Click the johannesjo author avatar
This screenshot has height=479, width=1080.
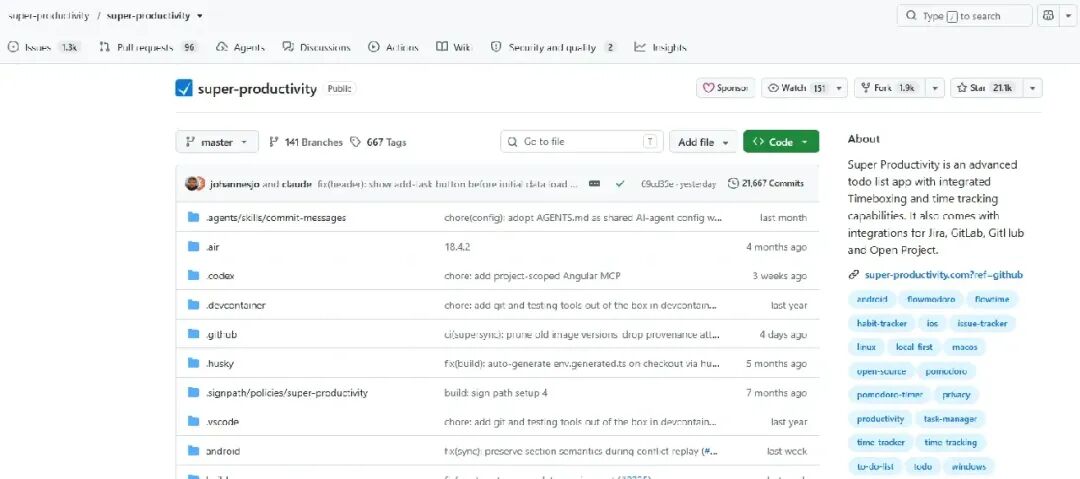coord(191,184)
